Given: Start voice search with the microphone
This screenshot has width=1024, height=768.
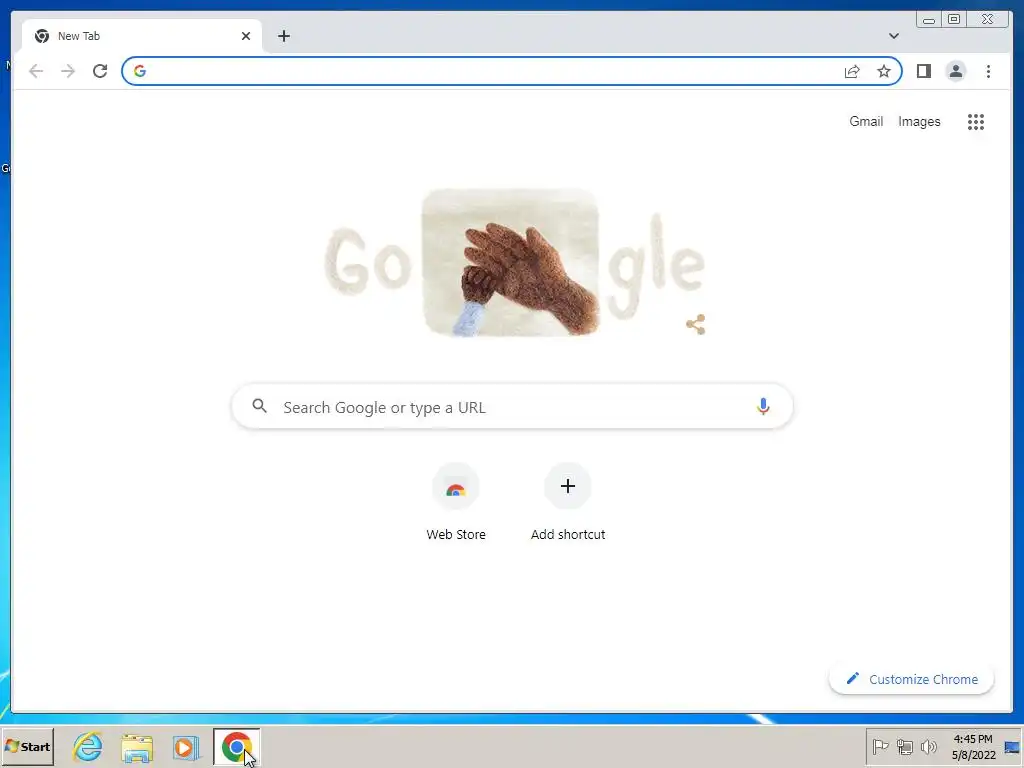Looking at the screenshot, I should coord(763,406).
